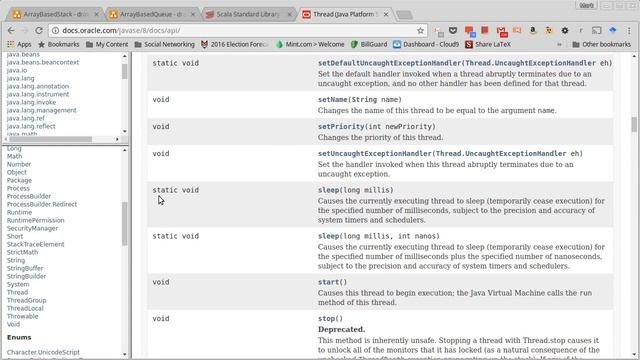Open the BillGuard bookmark
Image resolution: width=640 pixels, height=360 pixels.
(369, 44)
